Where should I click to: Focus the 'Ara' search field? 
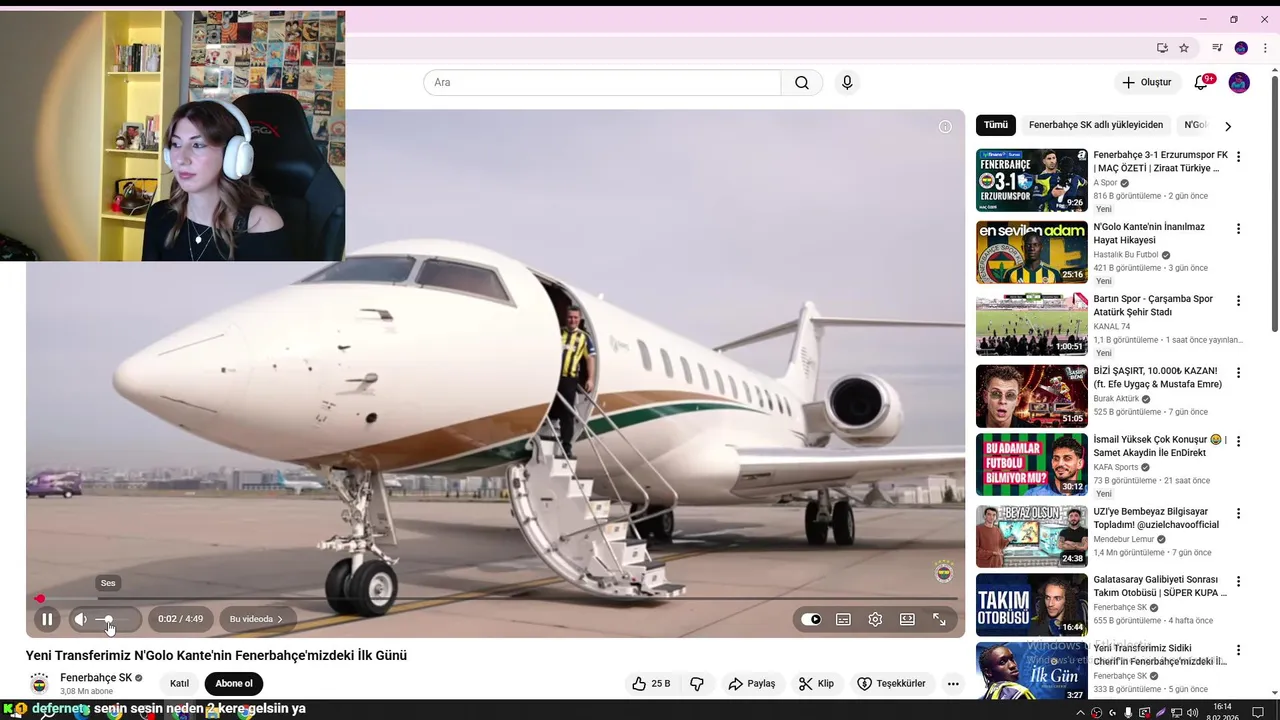point(602,83)
